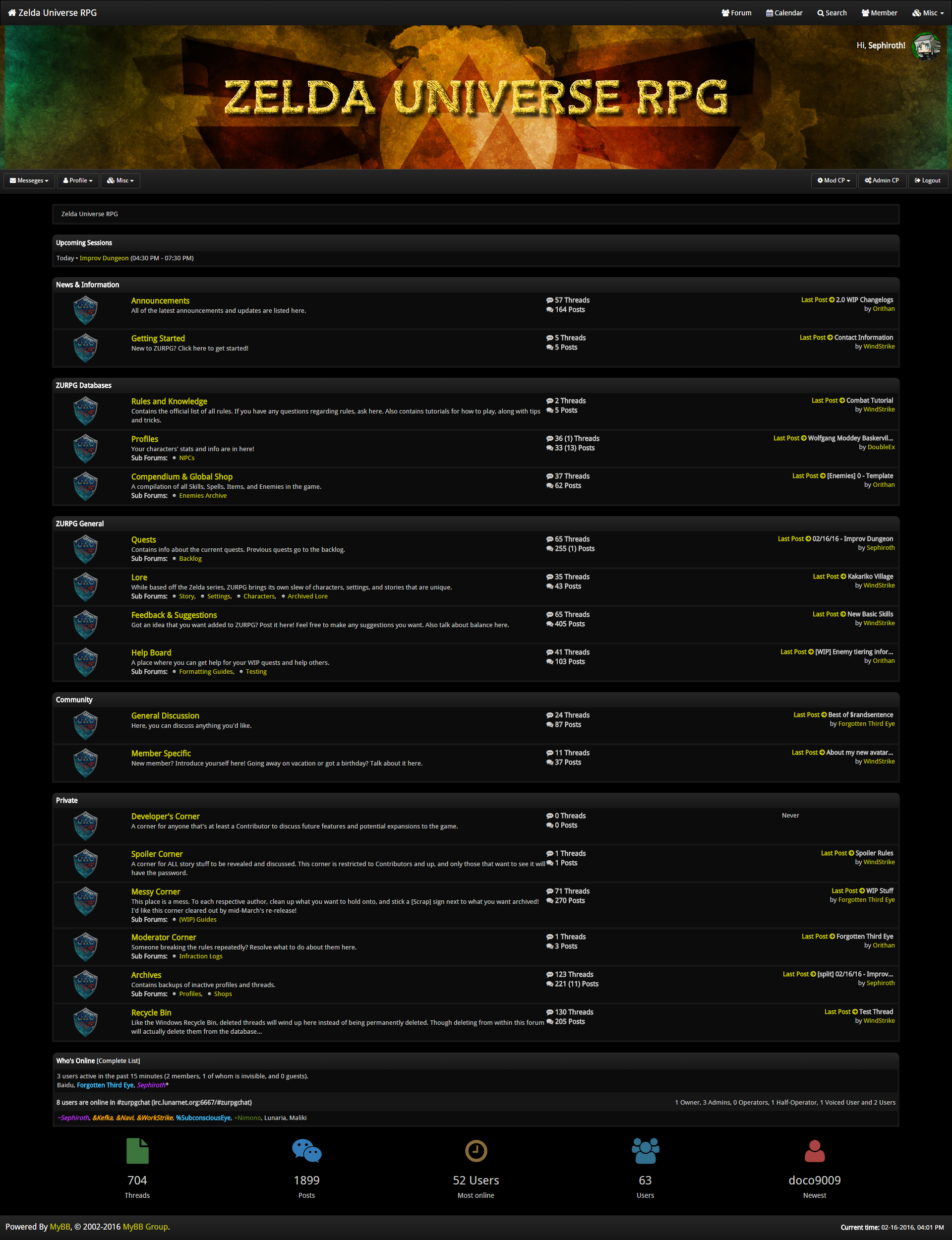Click the Zelda Universe RPG banner image
Image resolution: width=952 pixels, height=1240 pixels.
(476, 97)
